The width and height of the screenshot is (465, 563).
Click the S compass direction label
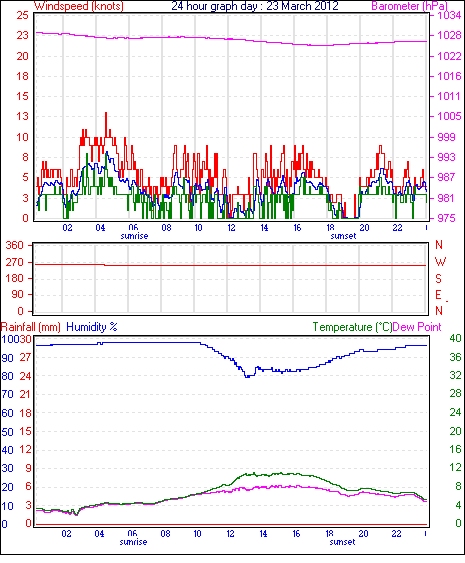click(x=438, y=278)
